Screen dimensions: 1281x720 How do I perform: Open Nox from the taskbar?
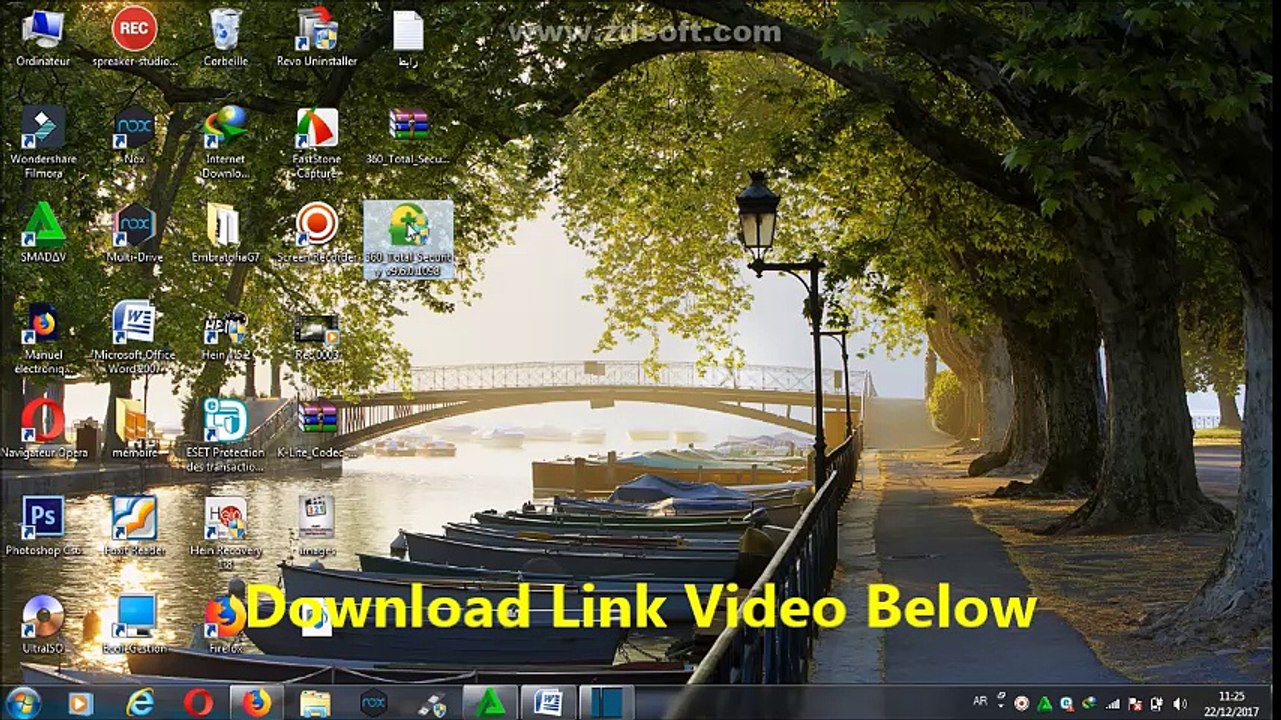pos(373,703)
